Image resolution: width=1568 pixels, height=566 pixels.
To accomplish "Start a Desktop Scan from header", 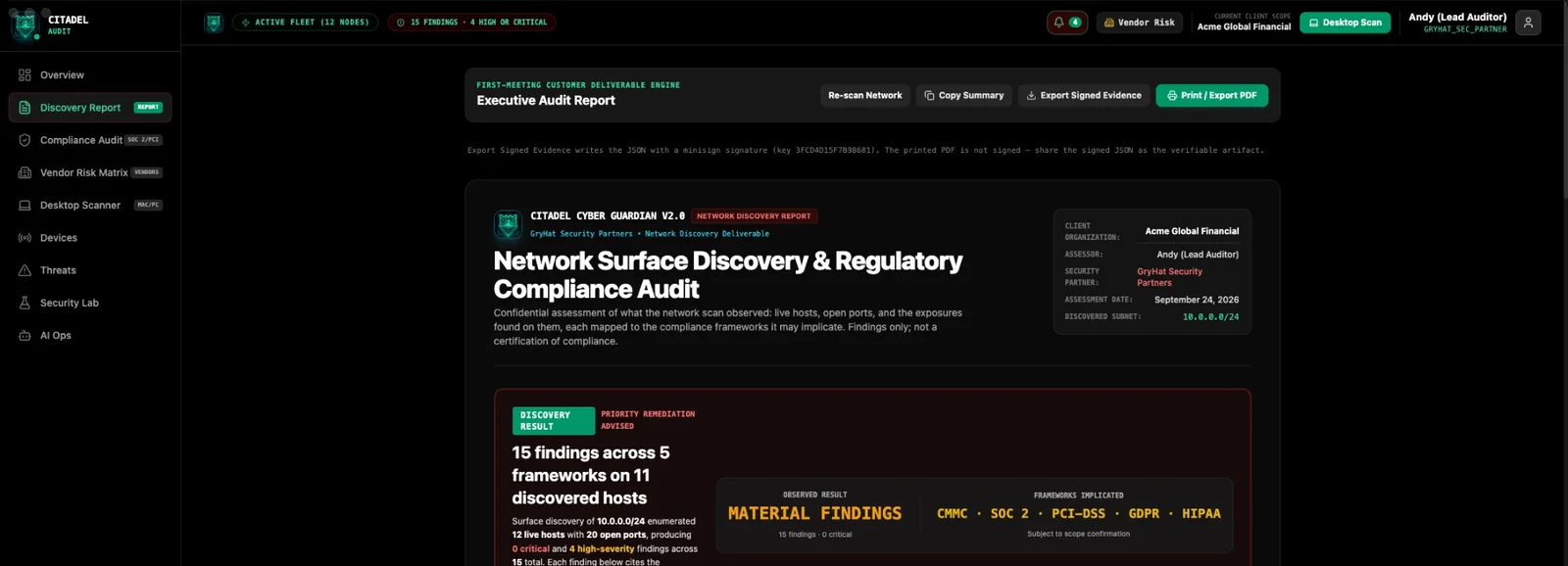I will [1345, 23].
